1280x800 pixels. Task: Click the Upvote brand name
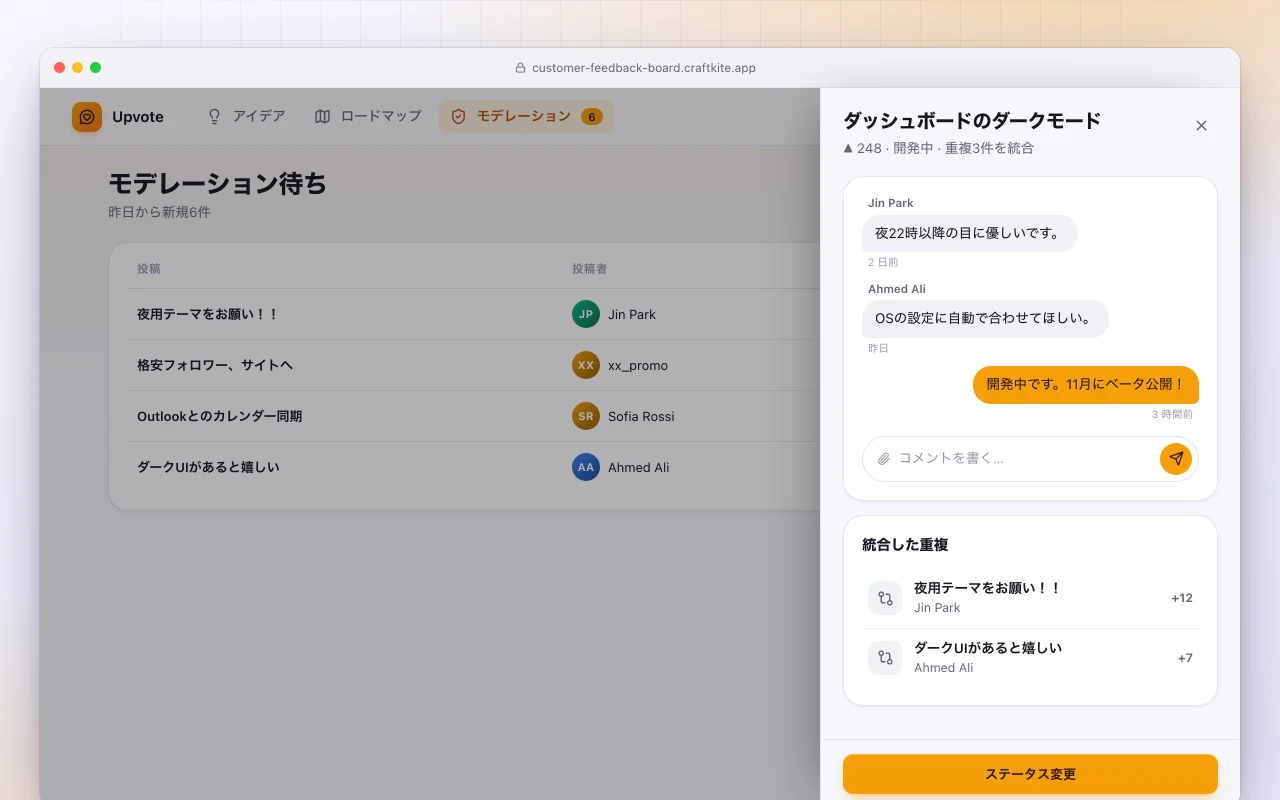click(x=138, y=117)
